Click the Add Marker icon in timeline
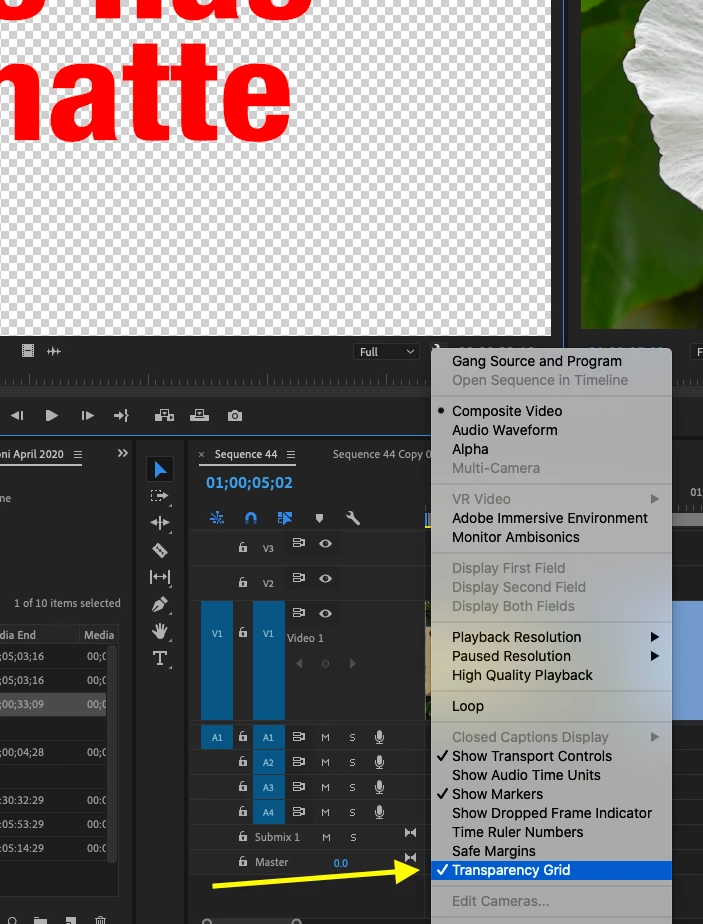 click(319, 518)
